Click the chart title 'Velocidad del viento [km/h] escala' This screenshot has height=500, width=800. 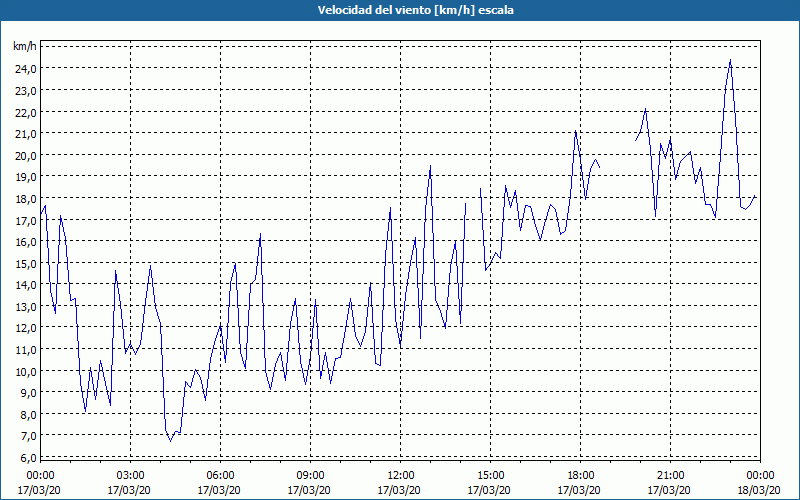[x=415, y=10]
